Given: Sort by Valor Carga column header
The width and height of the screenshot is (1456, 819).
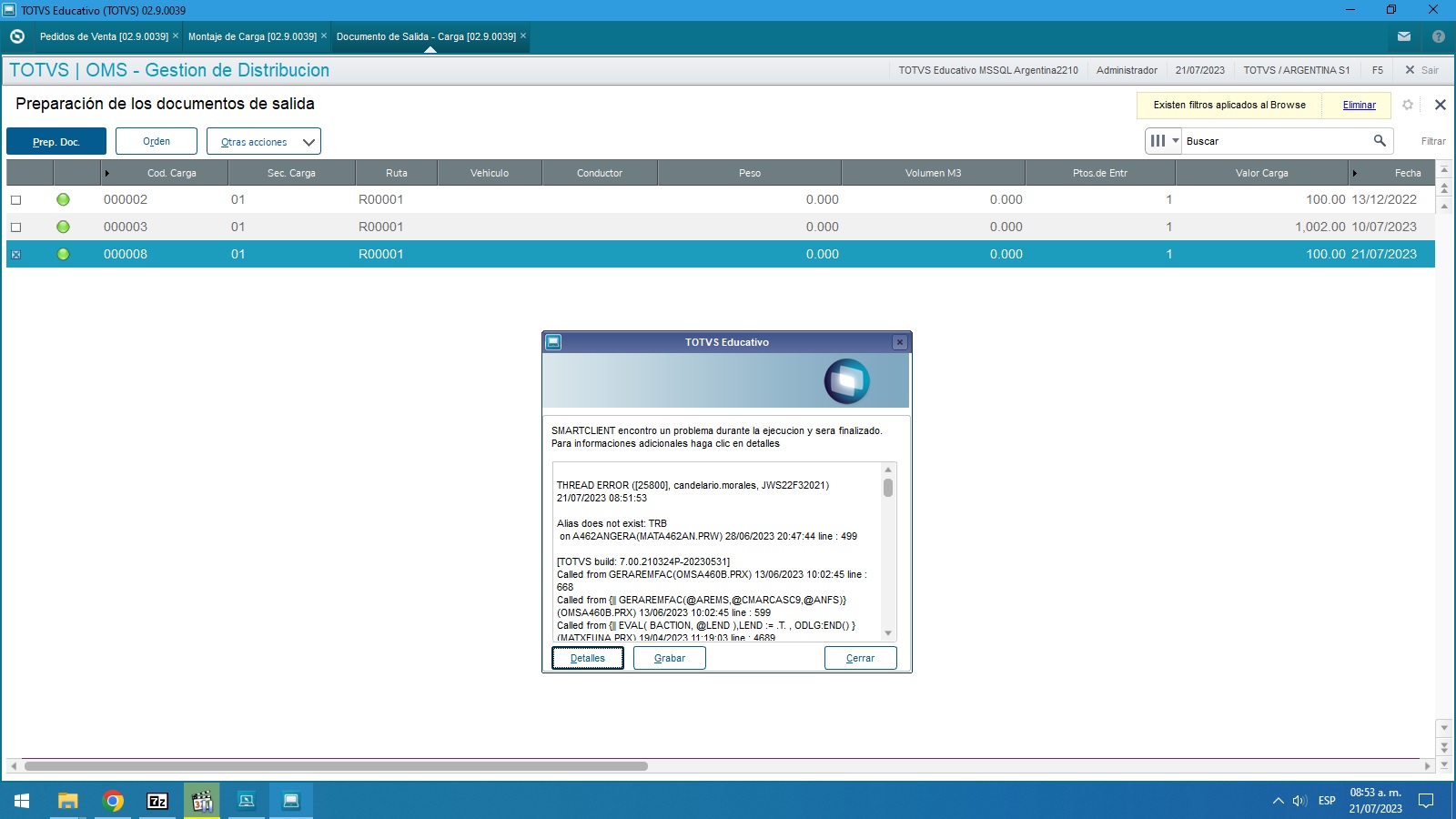Looking at the screenshot, I should point(1261,173).
